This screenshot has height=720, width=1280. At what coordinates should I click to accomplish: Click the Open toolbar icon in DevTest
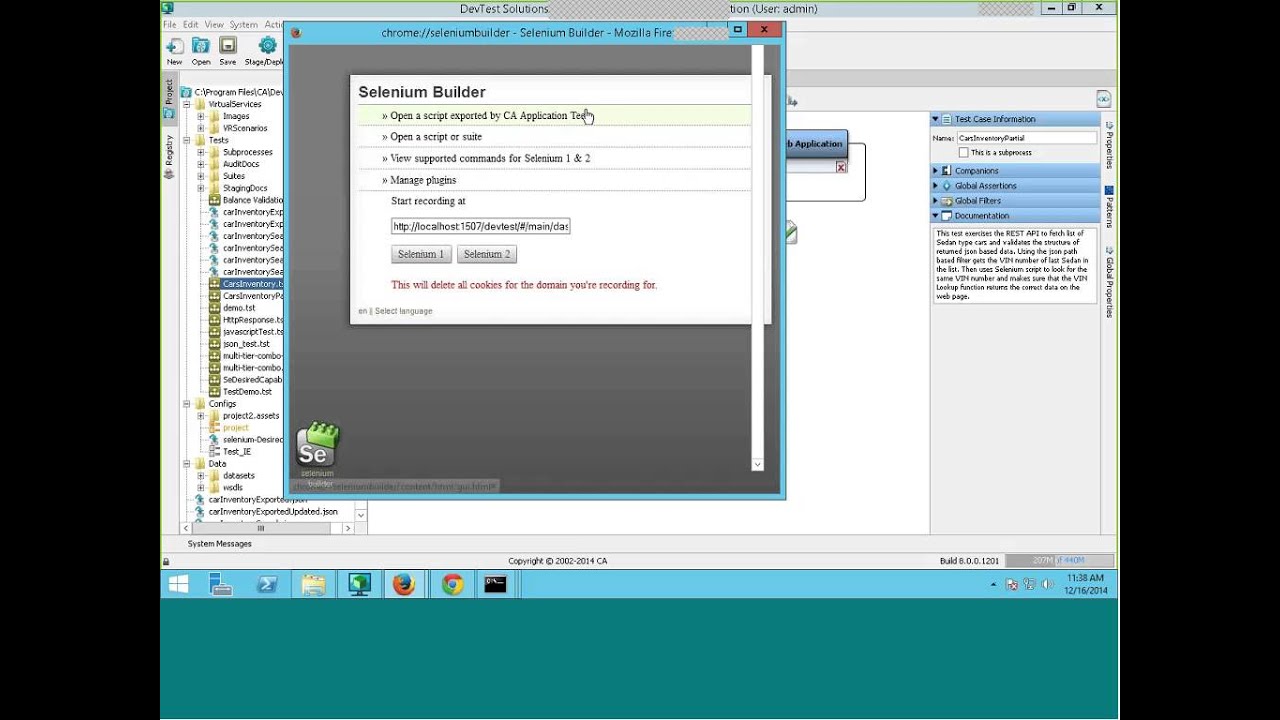click(201, 46)
